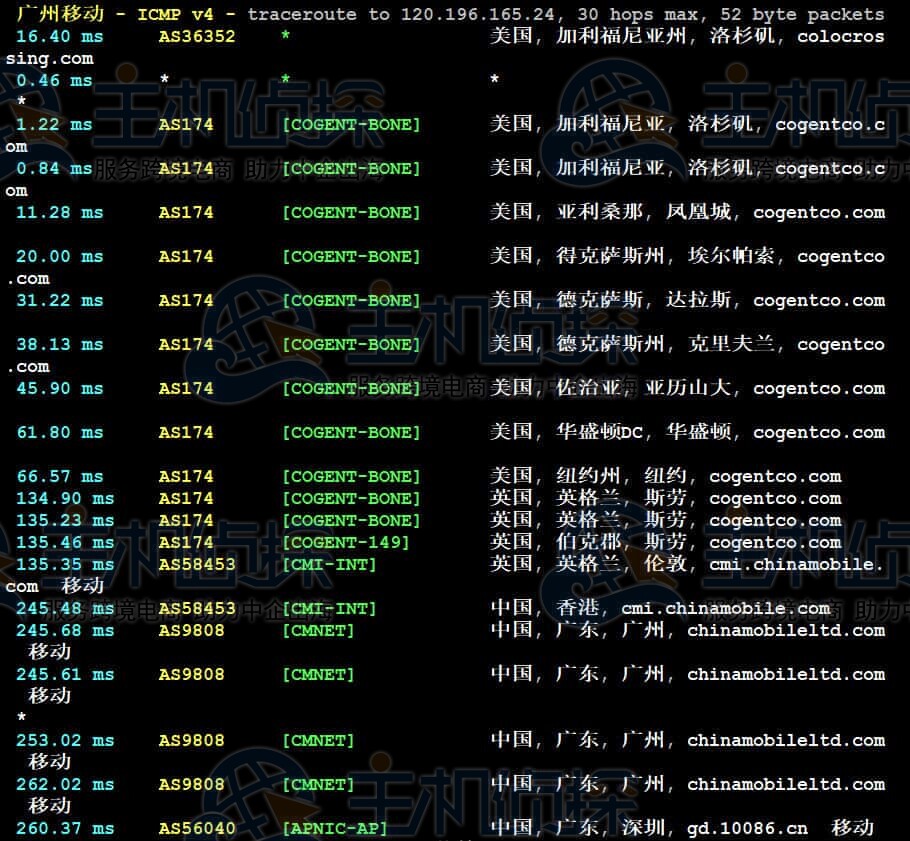Select the 20.00 ms latency value
Image resolution: width=910 pixels, height=841 pixels.
[x=60, y=257]
